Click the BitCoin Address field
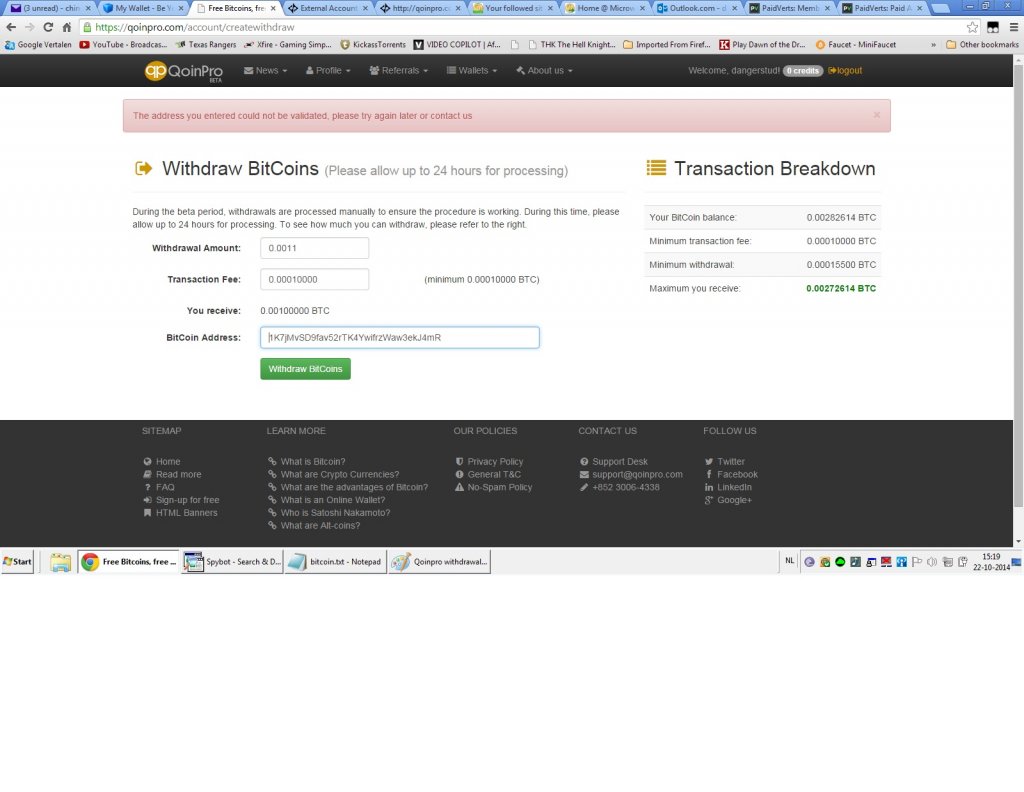Image resolution: width=1024 pixels, height=792 pixels. point(400,338)
